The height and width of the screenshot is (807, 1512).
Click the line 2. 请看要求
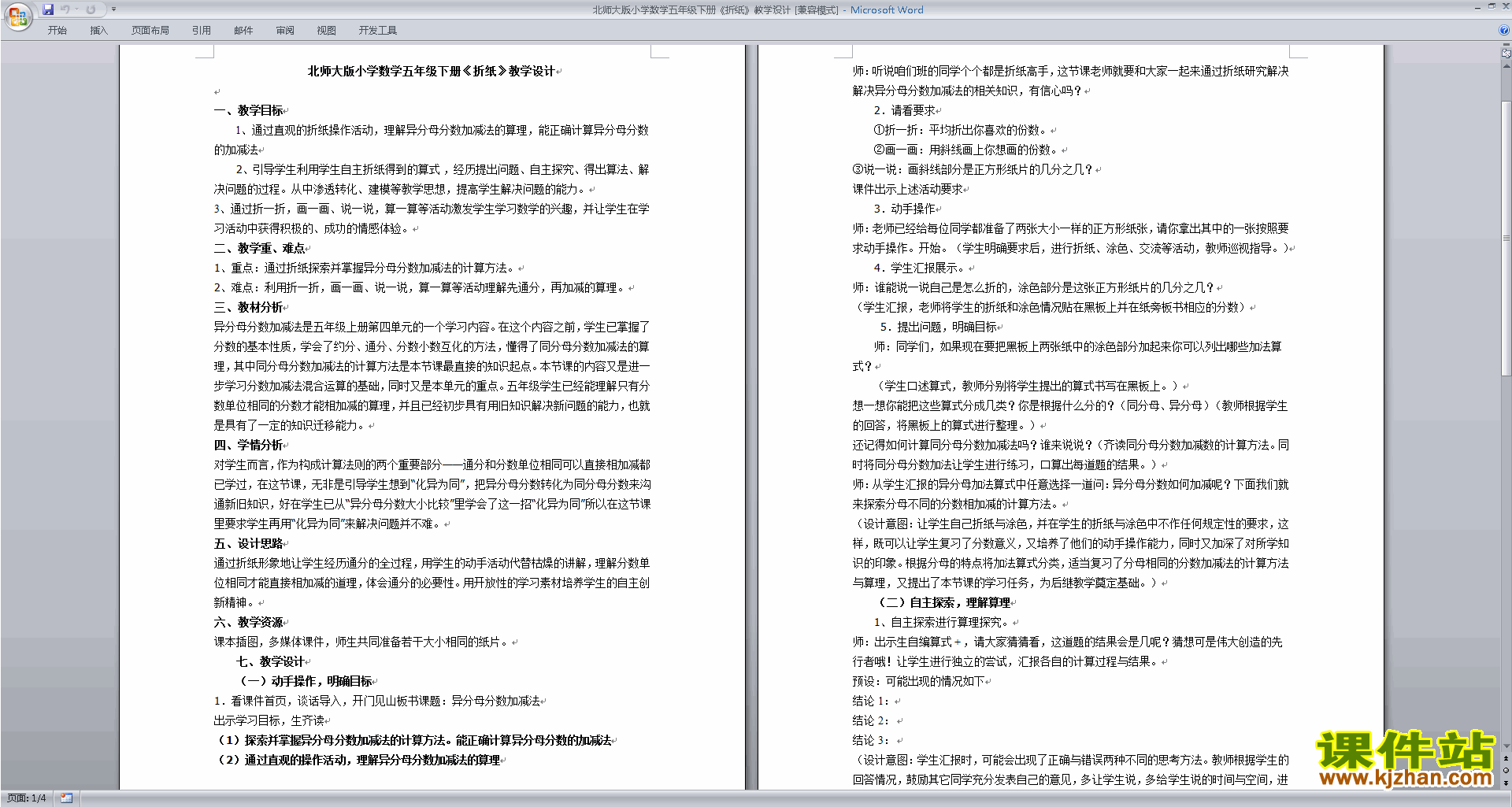[x=904, y=110]
